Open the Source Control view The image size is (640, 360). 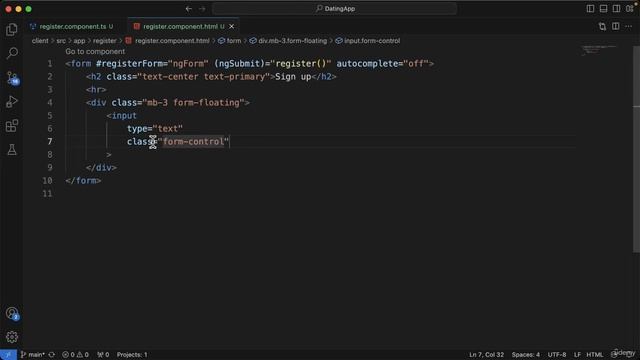pos(12,78)
